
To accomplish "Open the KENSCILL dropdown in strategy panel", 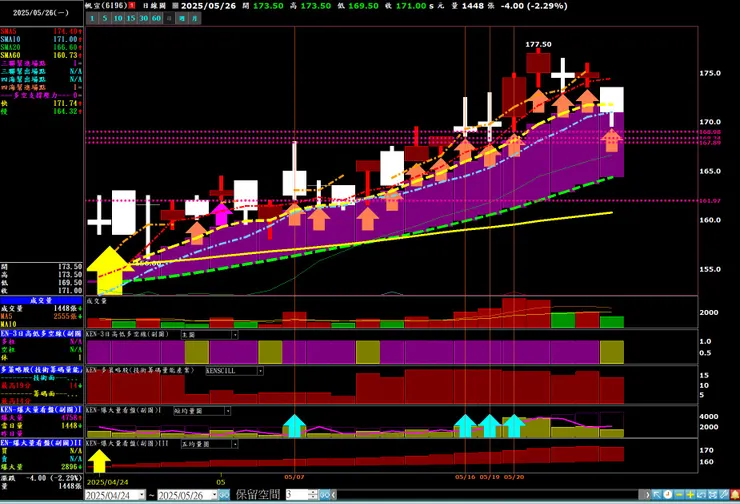I will pos(260,371).
